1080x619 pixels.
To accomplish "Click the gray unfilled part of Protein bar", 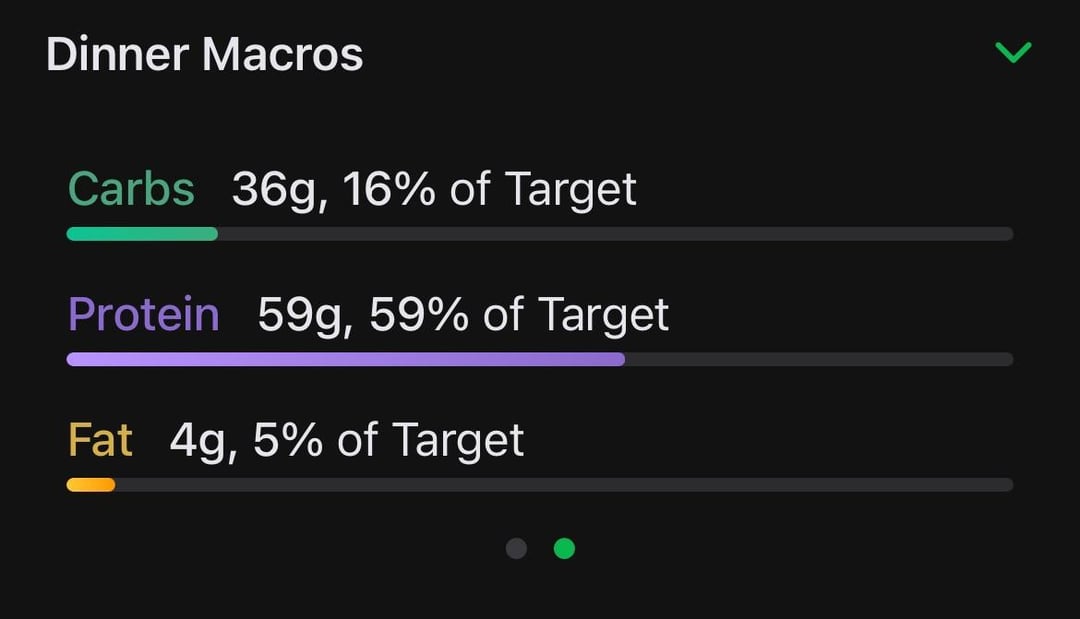I will pyautogui.click(x=818, y=359).
